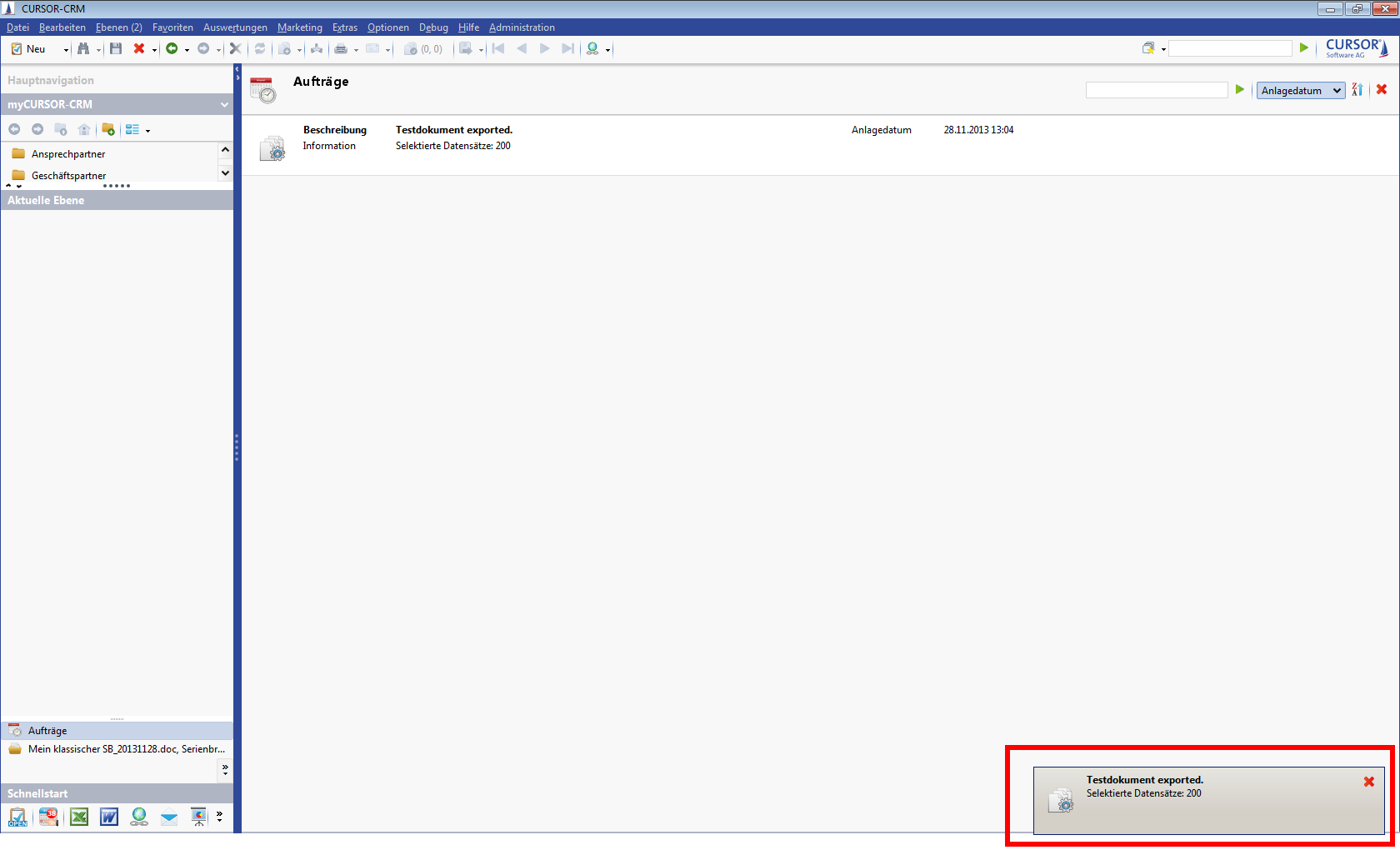Click the Aufträge list search field
Screen dimensions: 1400x850
click(x=1156, y=90)
